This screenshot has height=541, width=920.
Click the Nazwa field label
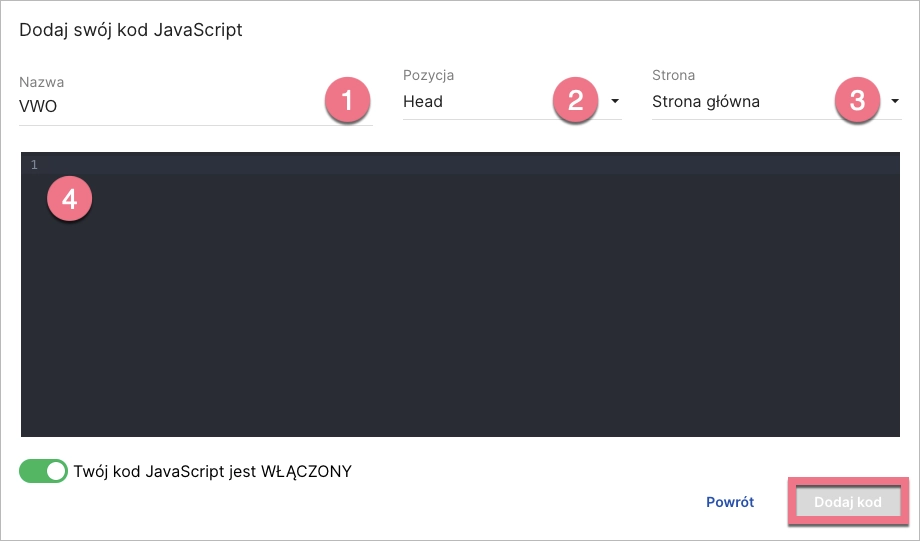coord(41,81)
